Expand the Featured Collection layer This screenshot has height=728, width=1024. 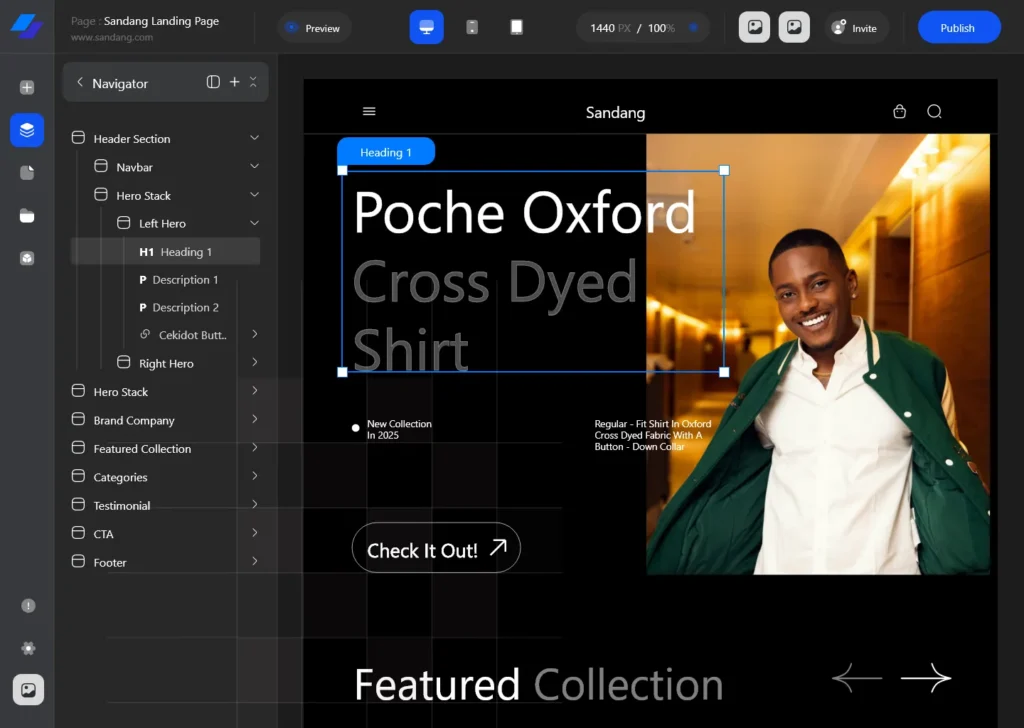coord(255,448)
